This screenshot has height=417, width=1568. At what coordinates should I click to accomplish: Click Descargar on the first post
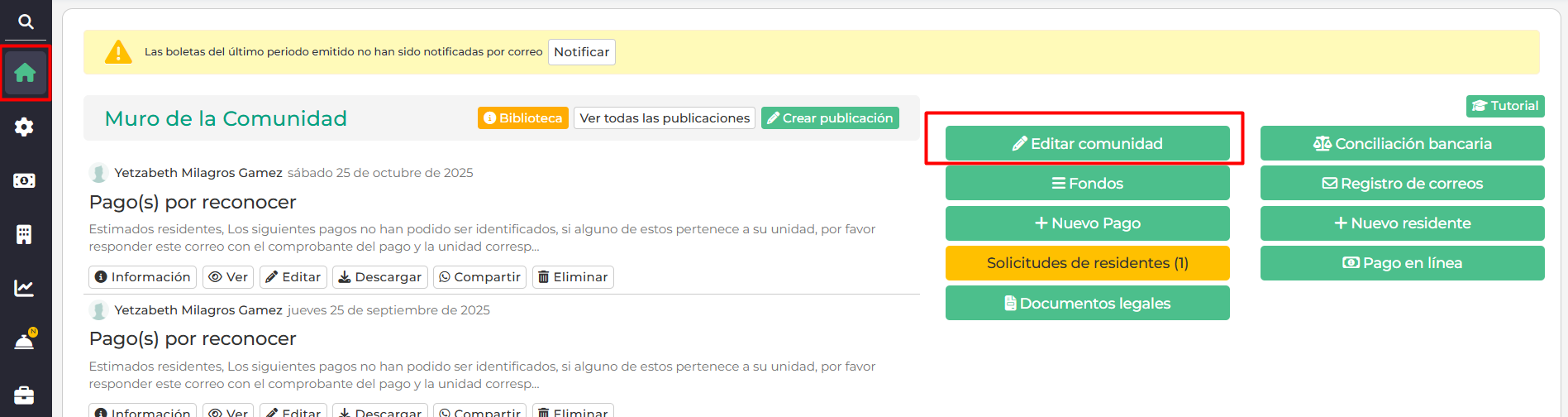click(380, 277)
